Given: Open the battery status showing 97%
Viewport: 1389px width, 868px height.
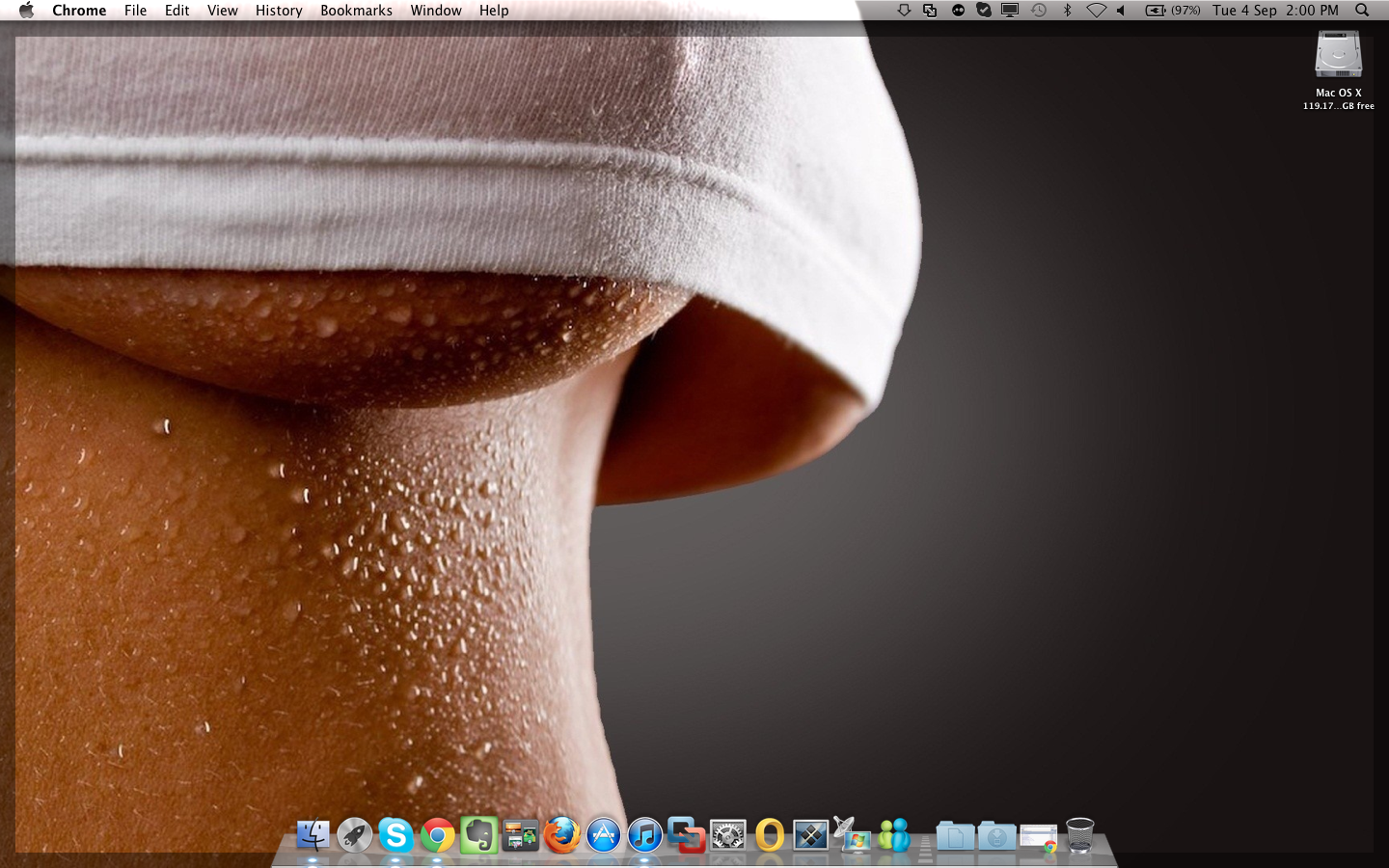Looking at the screenshot, I should 1172,10.
